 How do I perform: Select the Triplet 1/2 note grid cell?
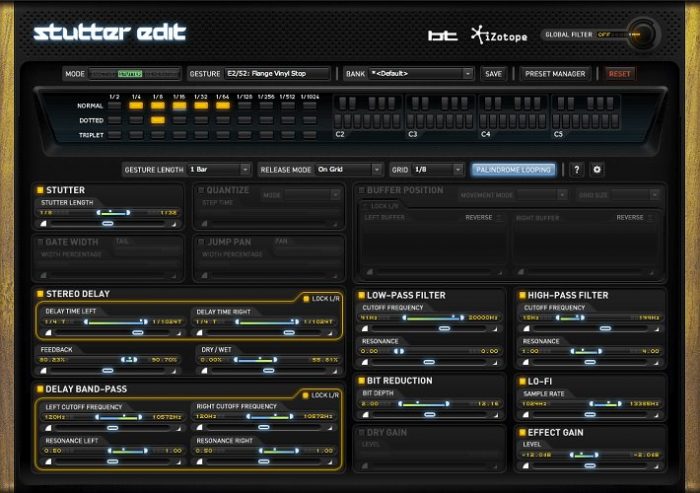point(114,134)
